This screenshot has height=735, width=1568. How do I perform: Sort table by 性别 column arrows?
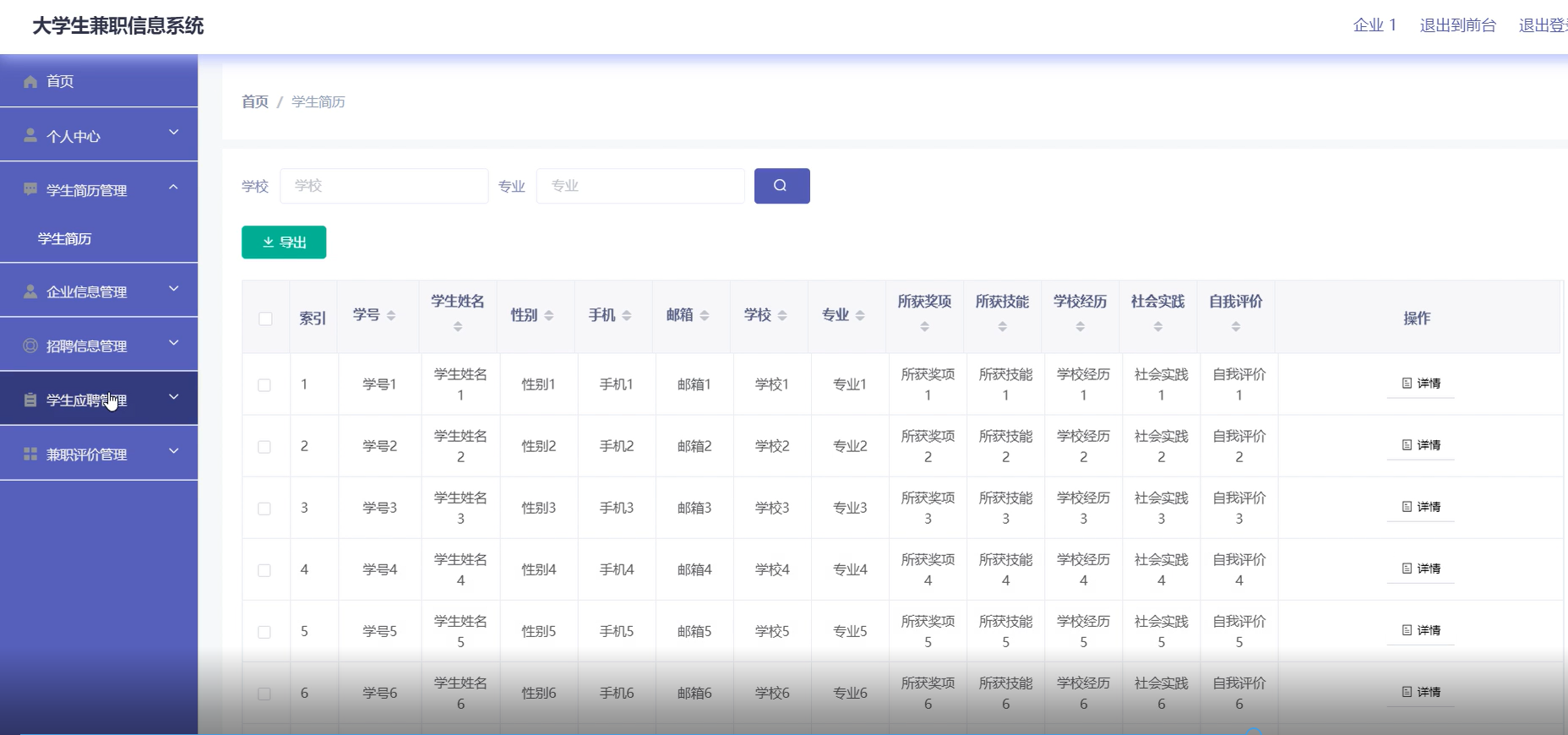pyautogui.click(x=549, y=315)
